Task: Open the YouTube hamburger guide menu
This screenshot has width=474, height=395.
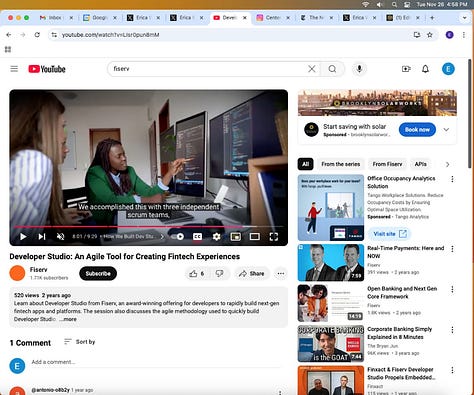Action: (14, 69)
